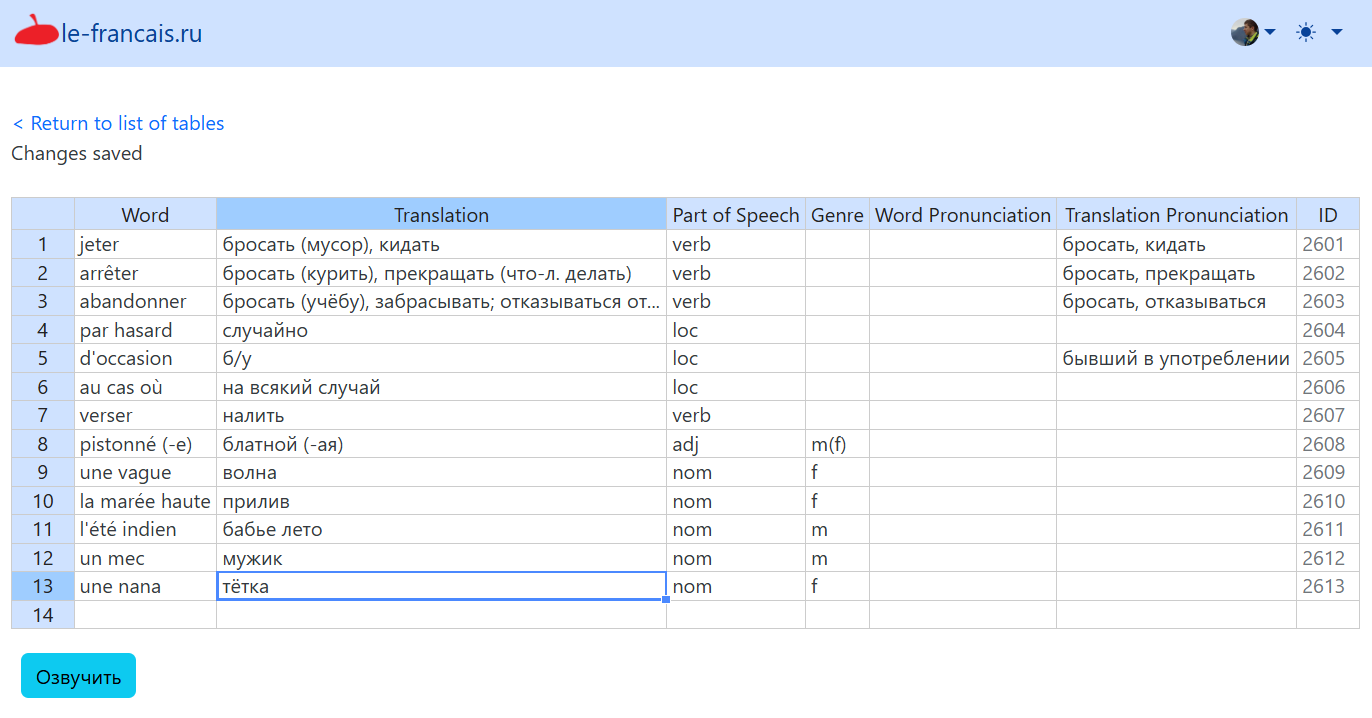Click the cell containing 'au cas où'
Screen dimensions: 1372x718
pyautogui.click(x=145, y=388)
